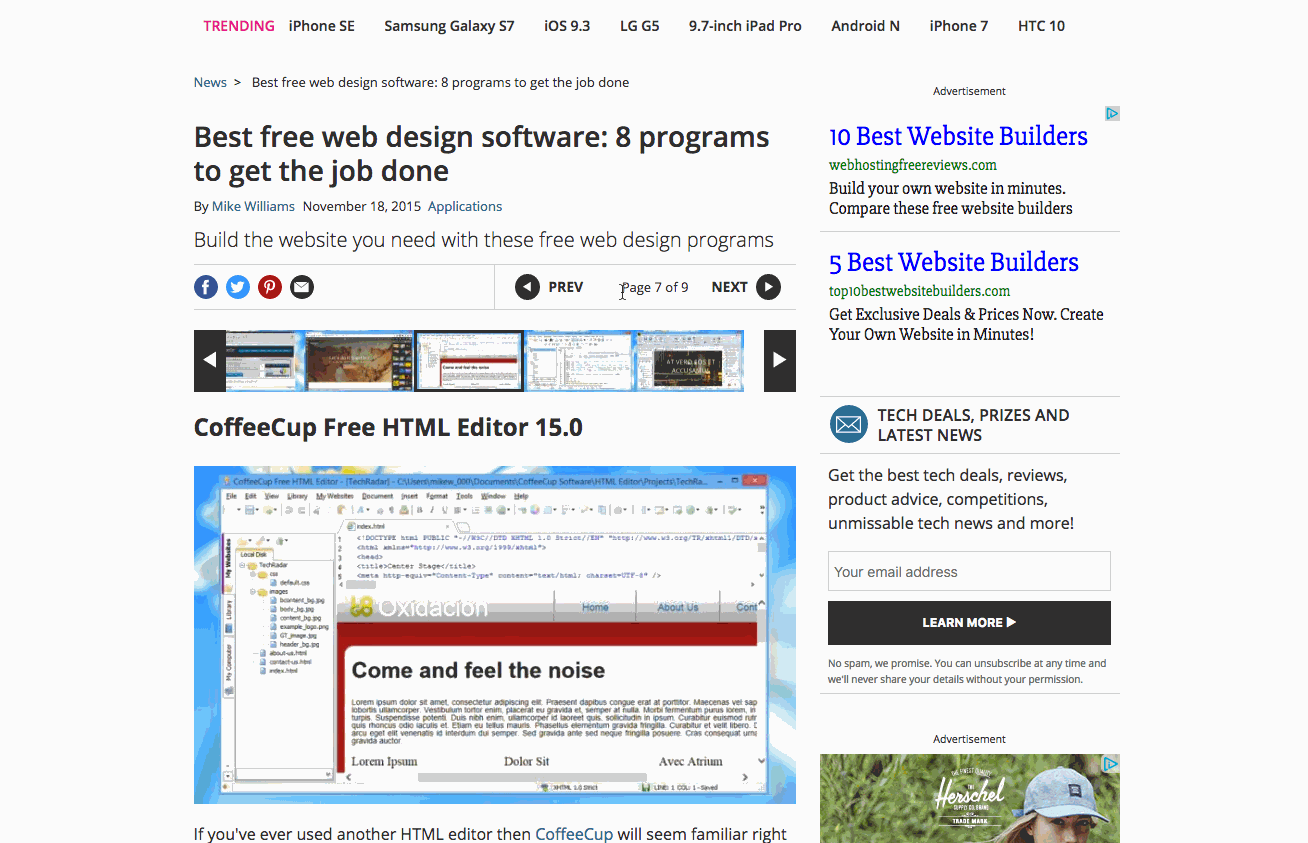Click the 'Page 7 of 9' indicator
Screen dimensions: 1308x843
click(654, 287)
